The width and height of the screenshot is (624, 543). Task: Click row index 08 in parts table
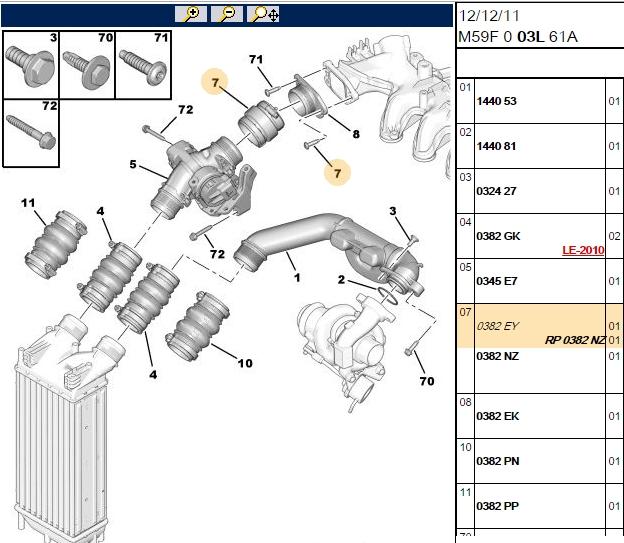coord(465,402)
